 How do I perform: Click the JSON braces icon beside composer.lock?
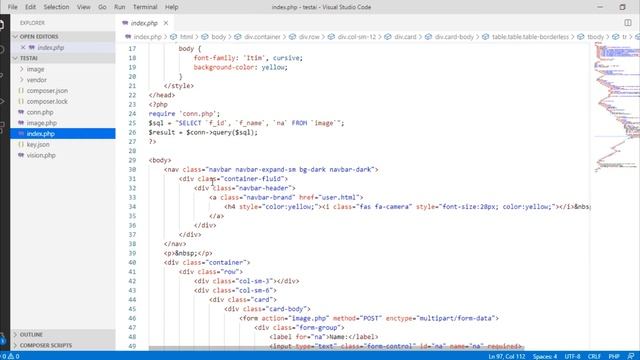(21, 101)
